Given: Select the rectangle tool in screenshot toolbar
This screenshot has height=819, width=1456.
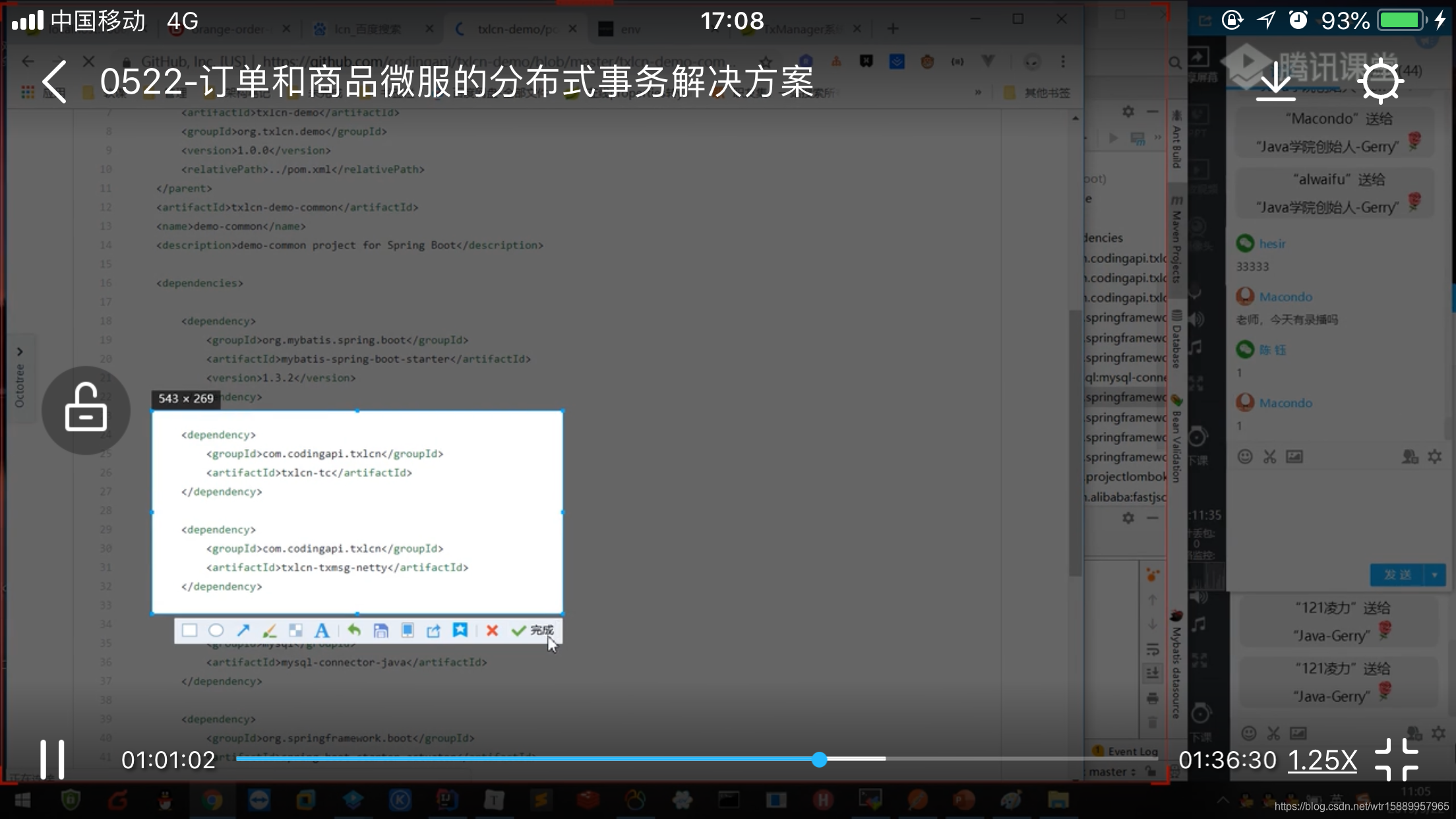Looking at the screenshot, I should [x=189, y=630].
